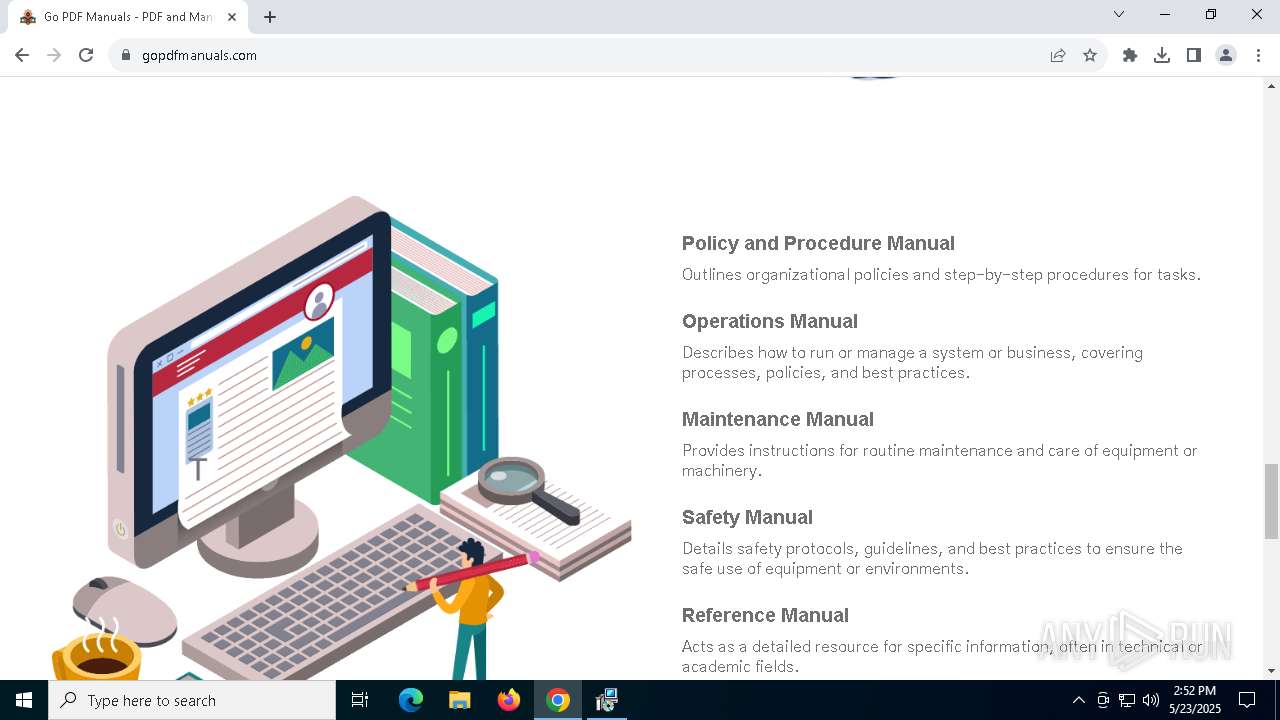Image resolution: width=1280 pixels, height=720 pixels.
Task: Open a new tab with plus button
Action: tap(270, 17)
